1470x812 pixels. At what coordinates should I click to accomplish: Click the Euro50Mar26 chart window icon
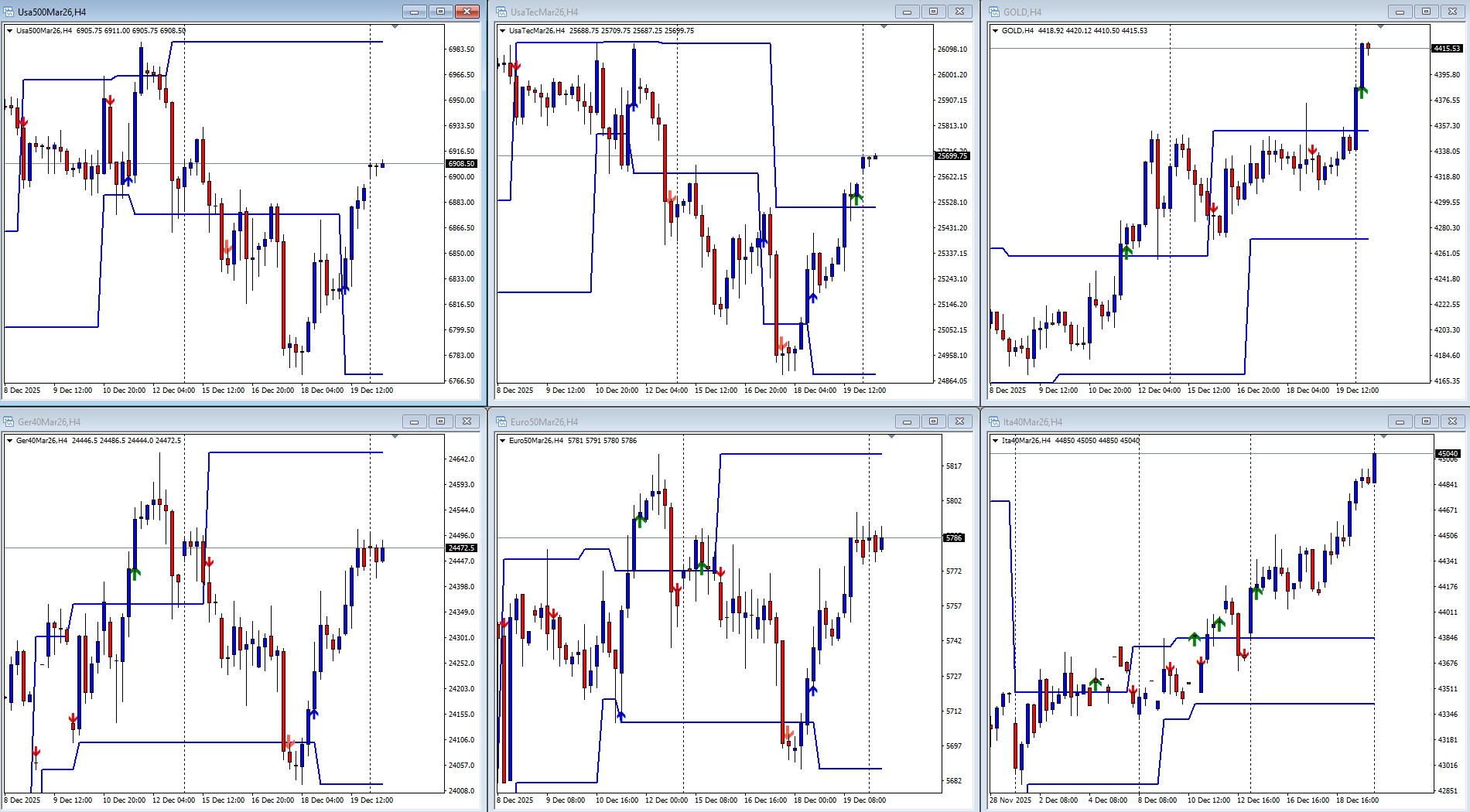tap(501, 421)
